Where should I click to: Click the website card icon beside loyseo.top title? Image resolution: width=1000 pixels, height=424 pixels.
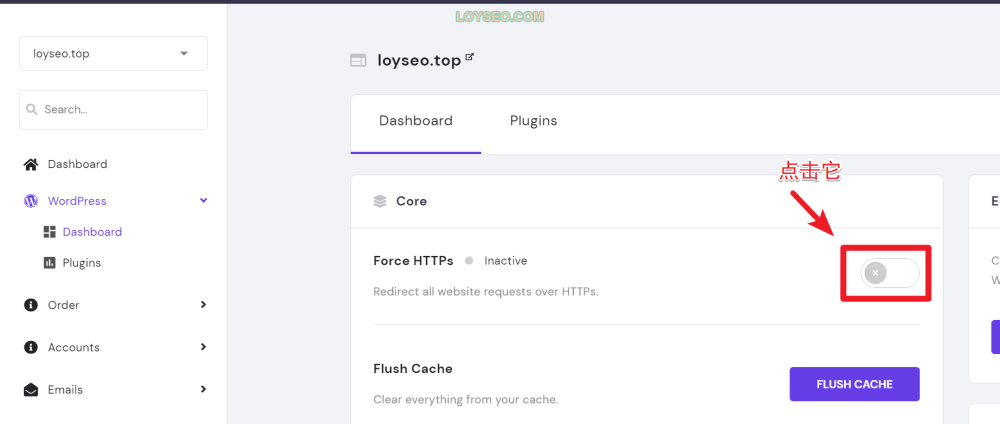(358, 61)
